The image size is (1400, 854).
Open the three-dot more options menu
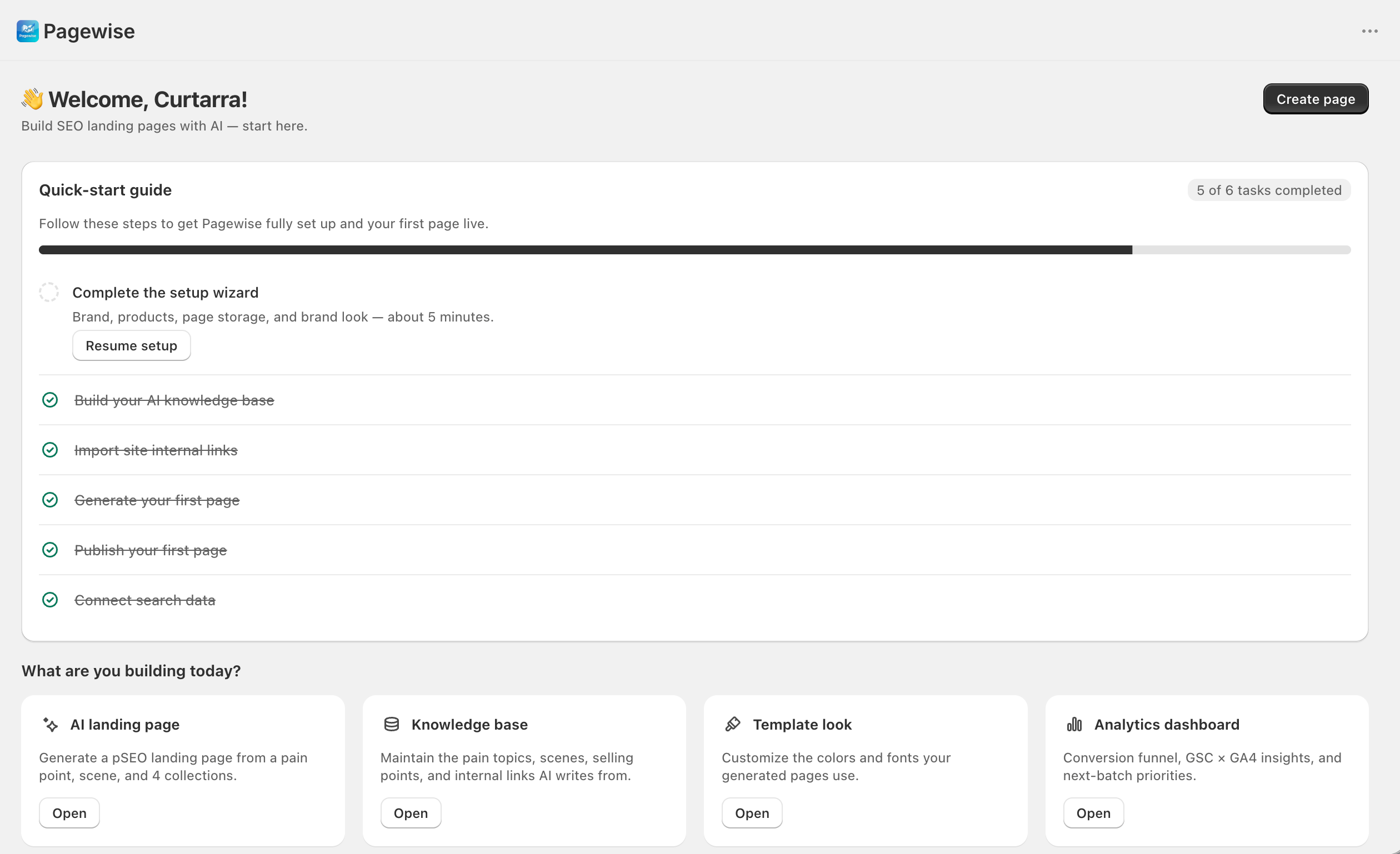click(x=1369, y=31)
